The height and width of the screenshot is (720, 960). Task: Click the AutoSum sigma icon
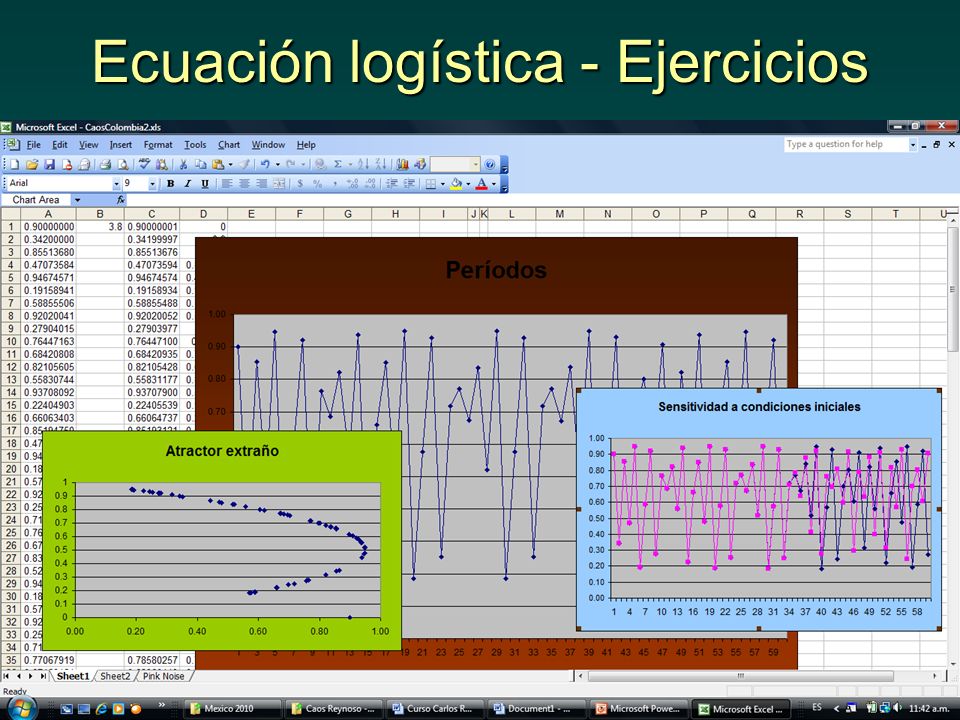(x=337, y=164)
